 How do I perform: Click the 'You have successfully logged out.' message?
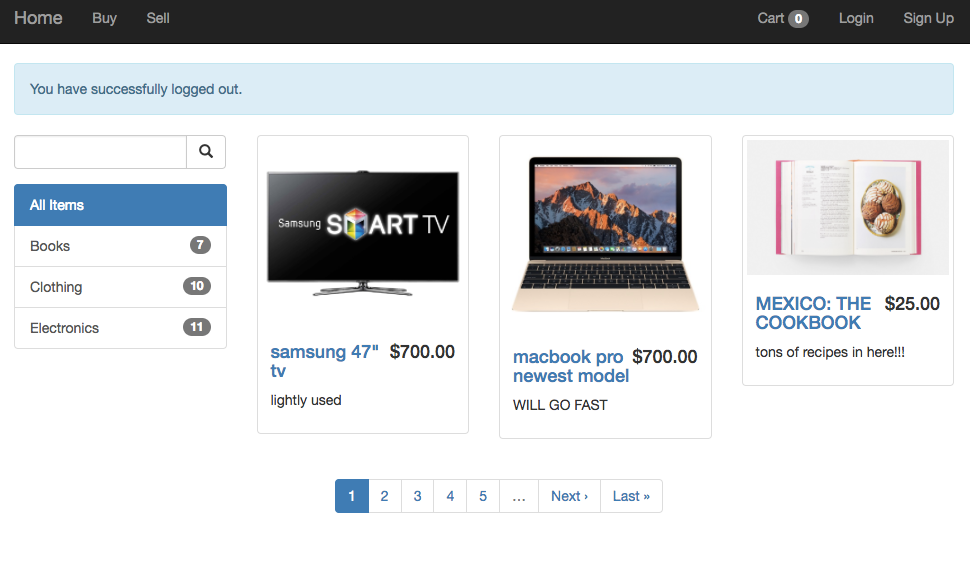[136, 89]
